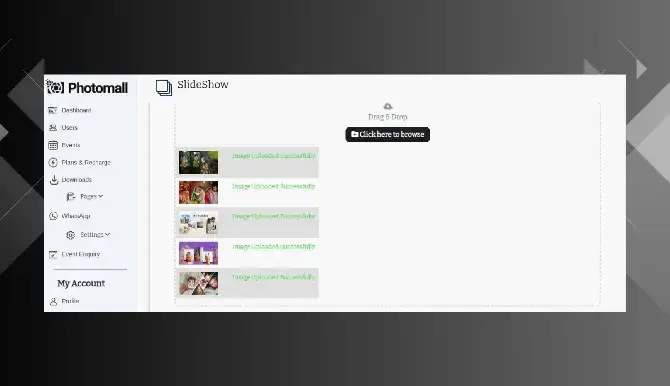Open the Profile menu item
Image resolution: width=670 pixels, height=386 pixels.
pos(71,301)
